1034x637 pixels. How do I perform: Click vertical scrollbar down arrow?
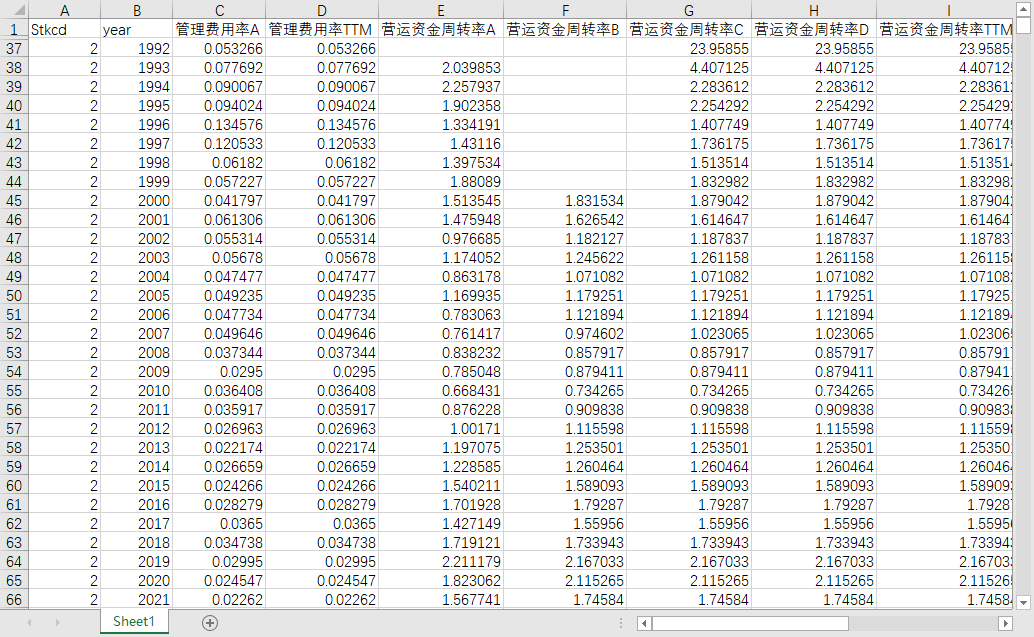point(1023,602)
